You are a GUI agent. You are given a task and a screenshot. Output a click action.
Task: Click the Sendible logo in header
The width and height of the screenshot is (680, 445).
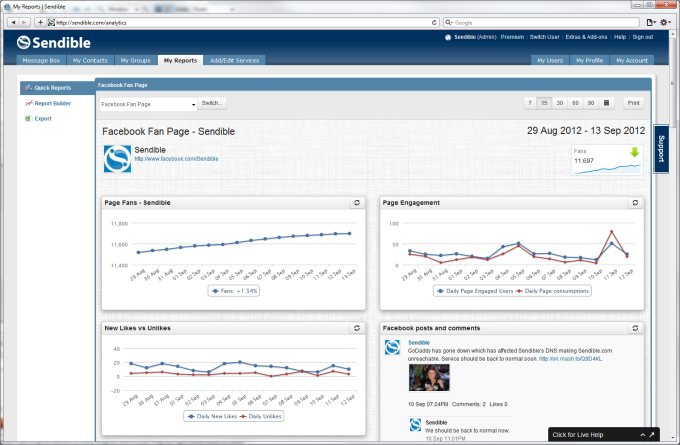coord(53,43)
